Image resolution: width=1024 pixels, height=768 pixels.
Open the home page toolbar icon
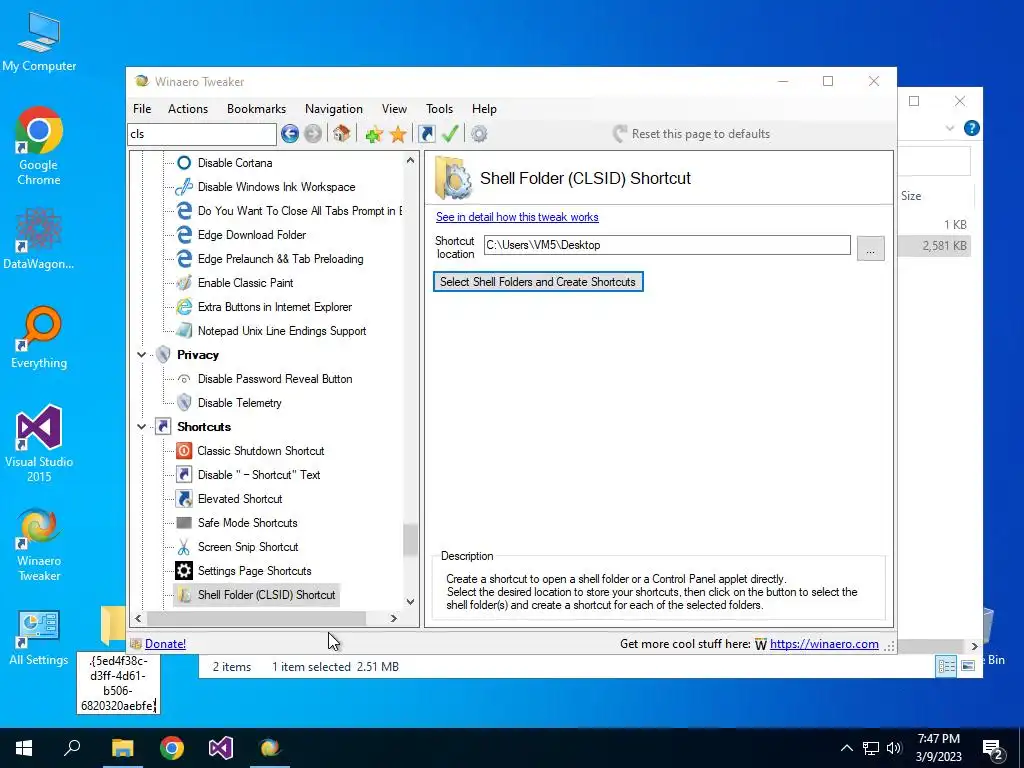coord(342,134)
